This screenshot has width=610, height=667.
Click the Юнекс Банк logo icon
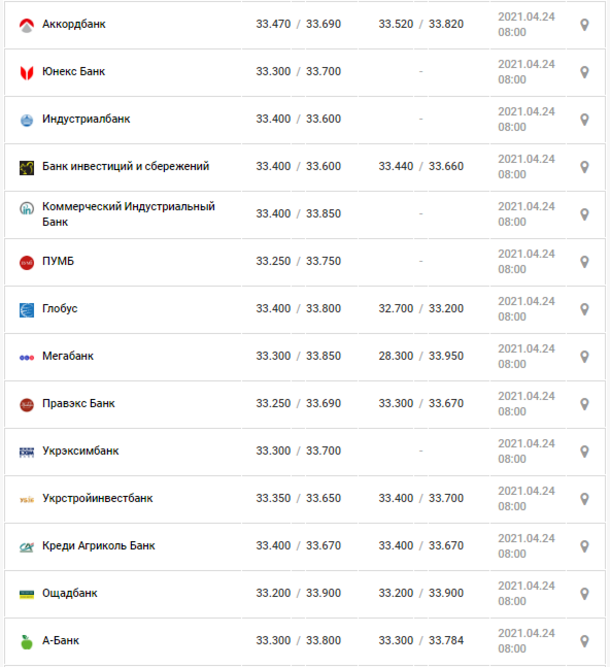(27, 73)
